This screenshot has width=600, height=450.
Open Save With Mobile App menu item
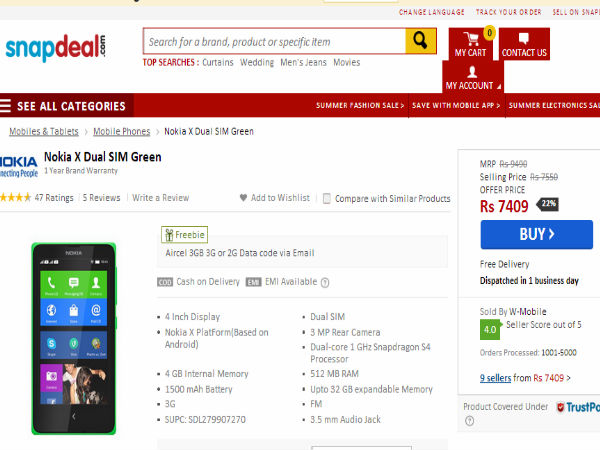tap(456, 106)
